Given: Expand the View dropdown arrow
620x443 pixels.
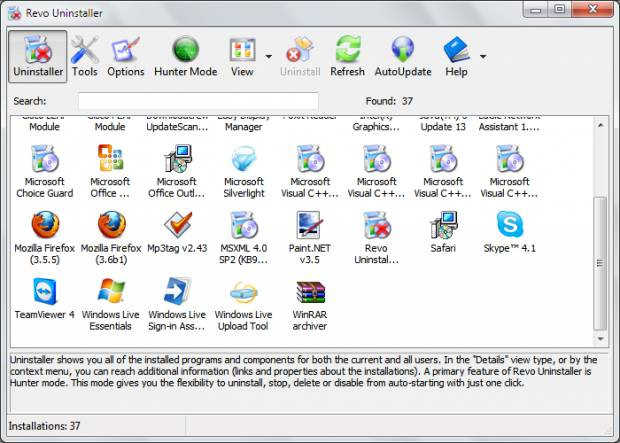Looking at the screenshot, I should coord(268,56).
